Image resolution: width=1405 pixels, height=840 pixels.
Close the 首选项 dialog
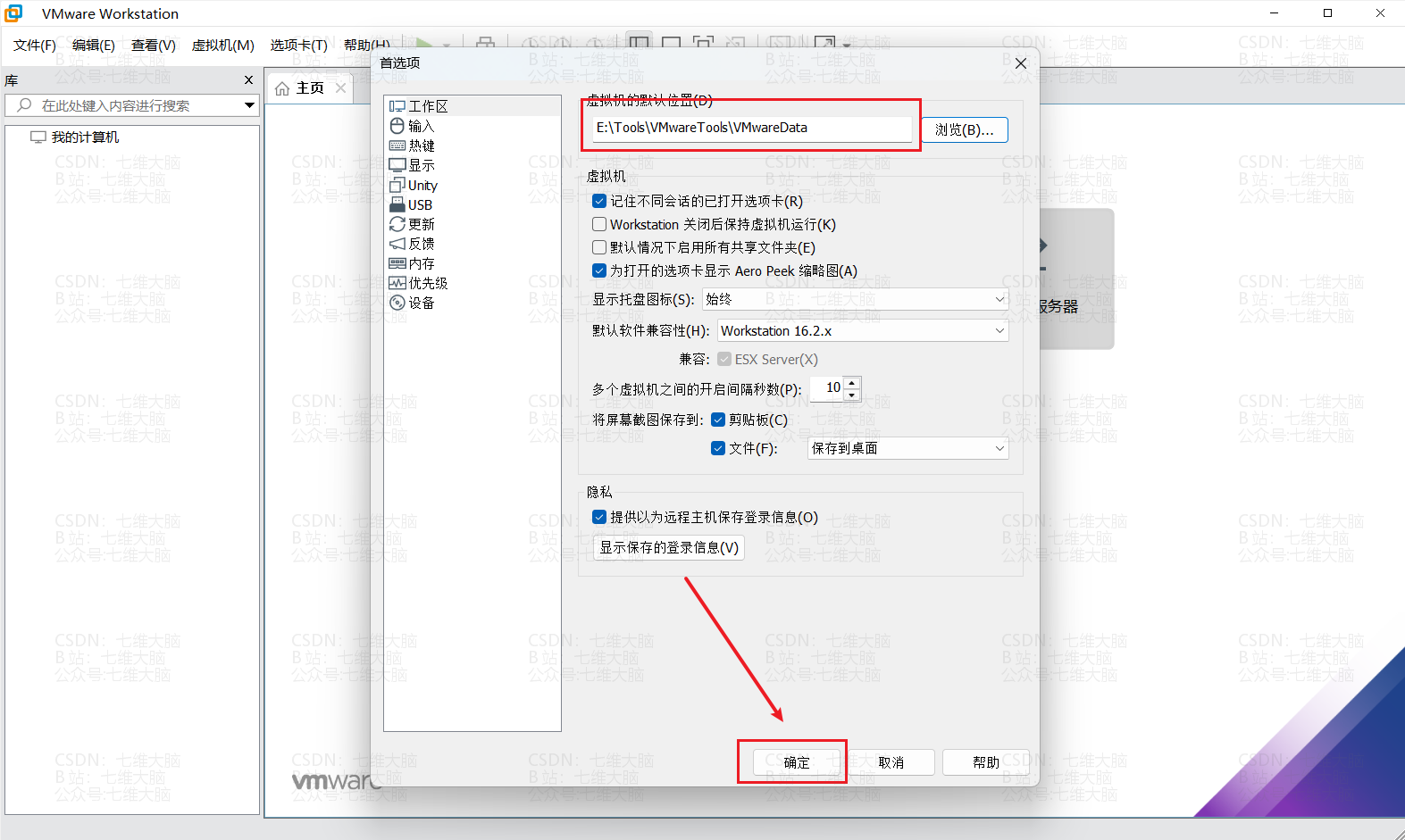[x=1021, y=63]
